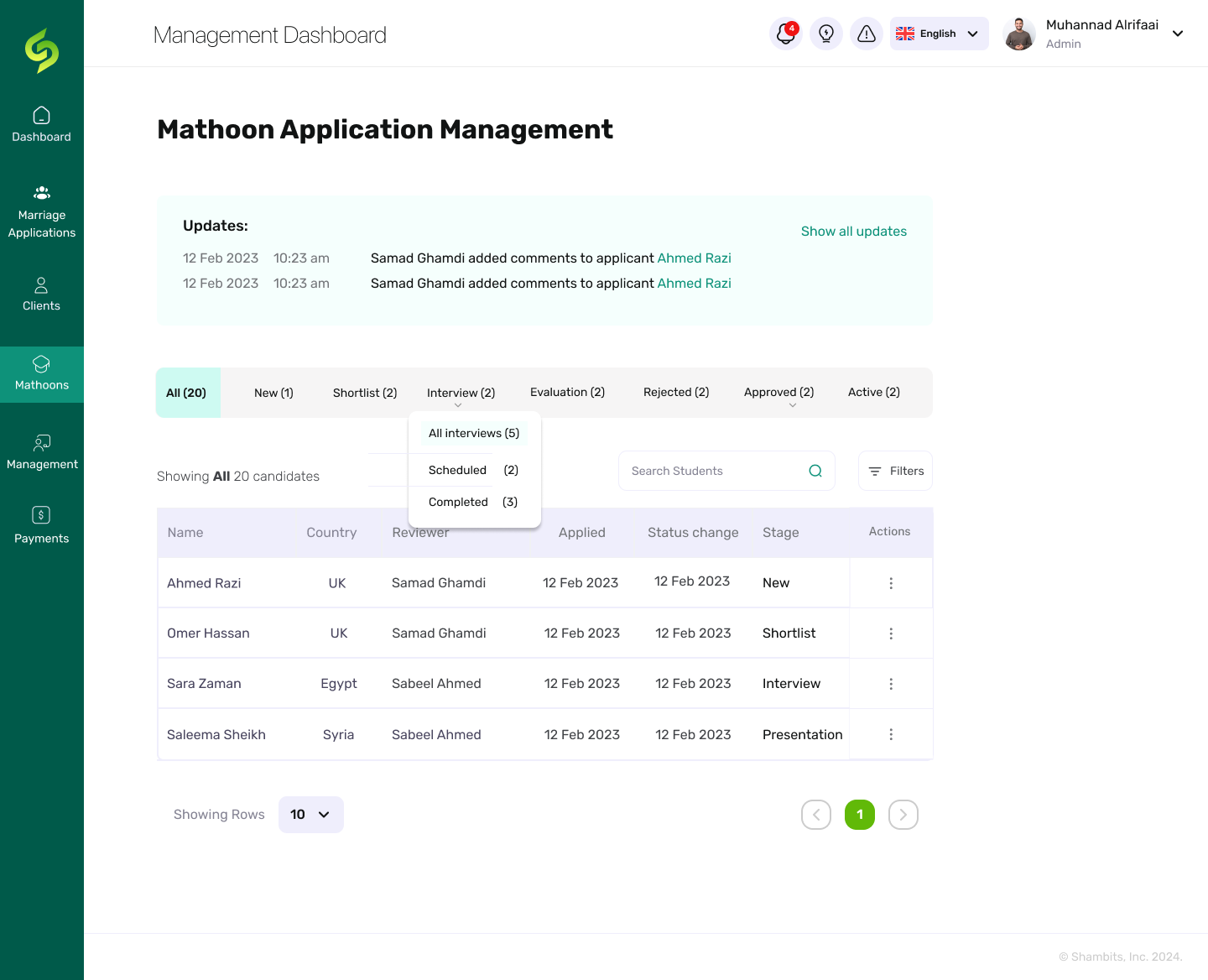Expand the Muhannad Alrifaai account menu
The height and width of the screenshot is (980, 1208).
coord(1178,34)
